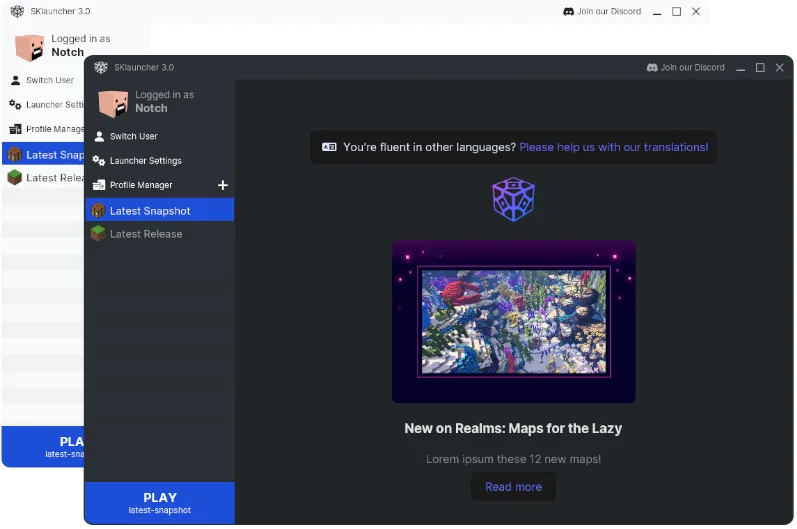Click person icon beside Switch User light window
The image size is (797, 529).
(16, 80)
